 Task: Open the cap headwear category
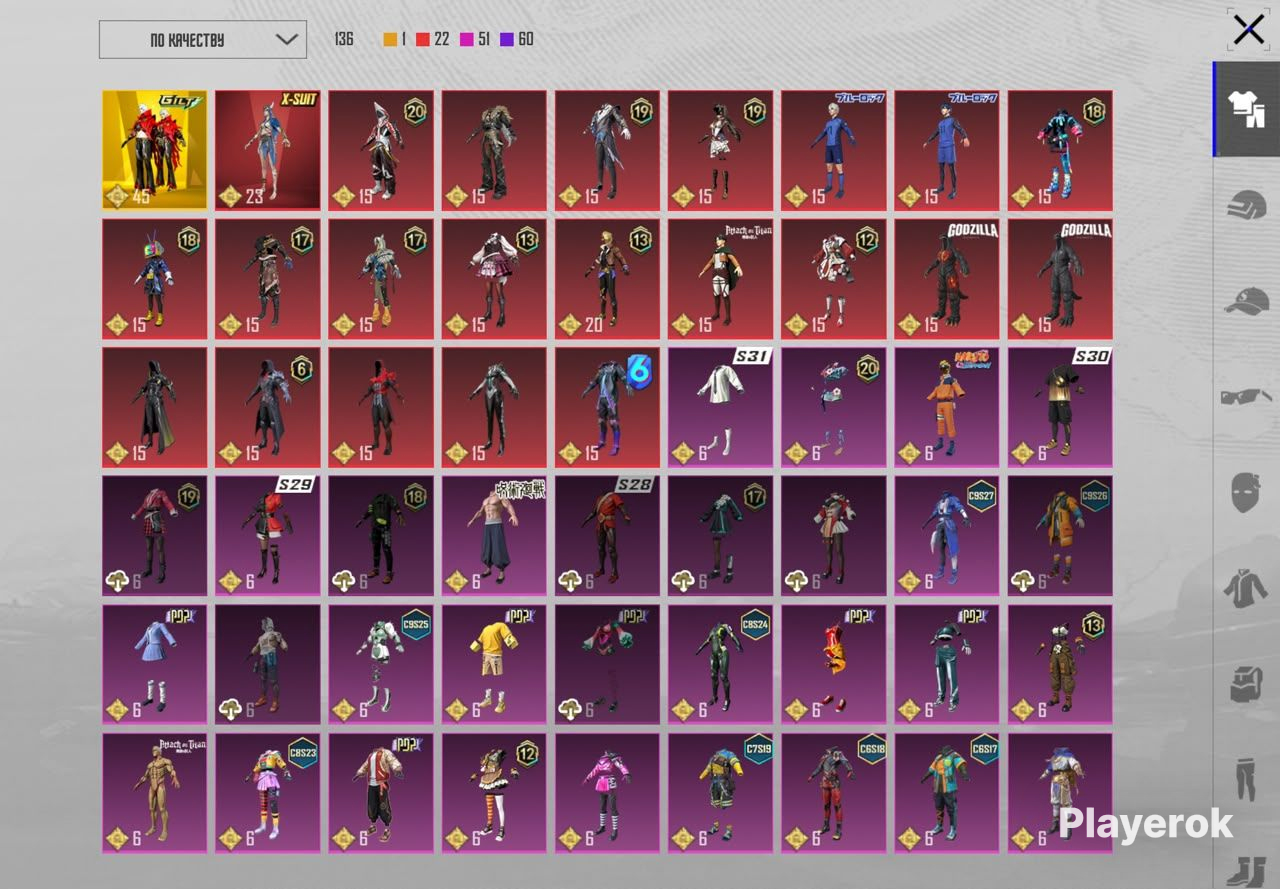click(x=1246, y=301)
